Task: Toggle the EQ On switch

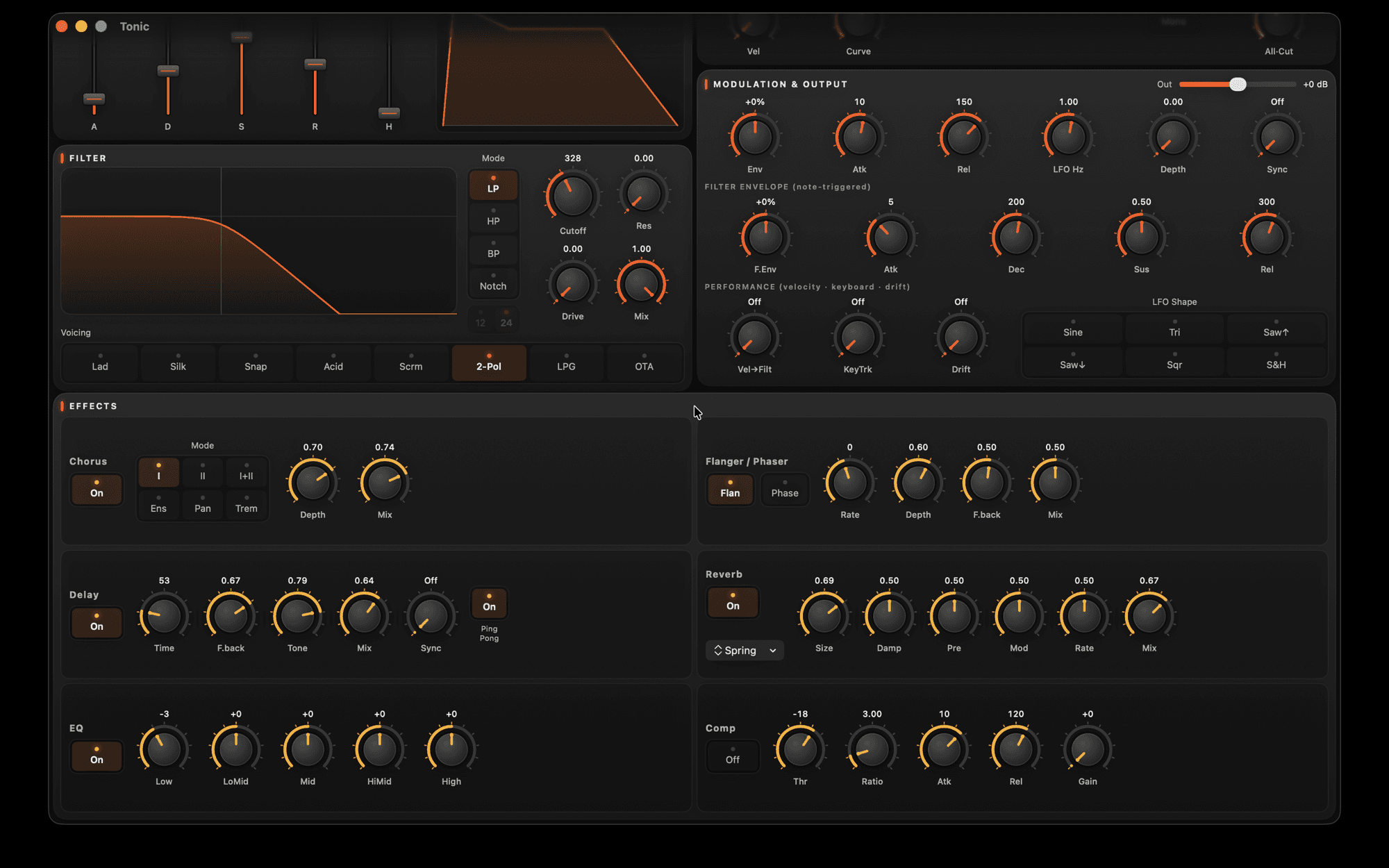Action: pos(97,756)
